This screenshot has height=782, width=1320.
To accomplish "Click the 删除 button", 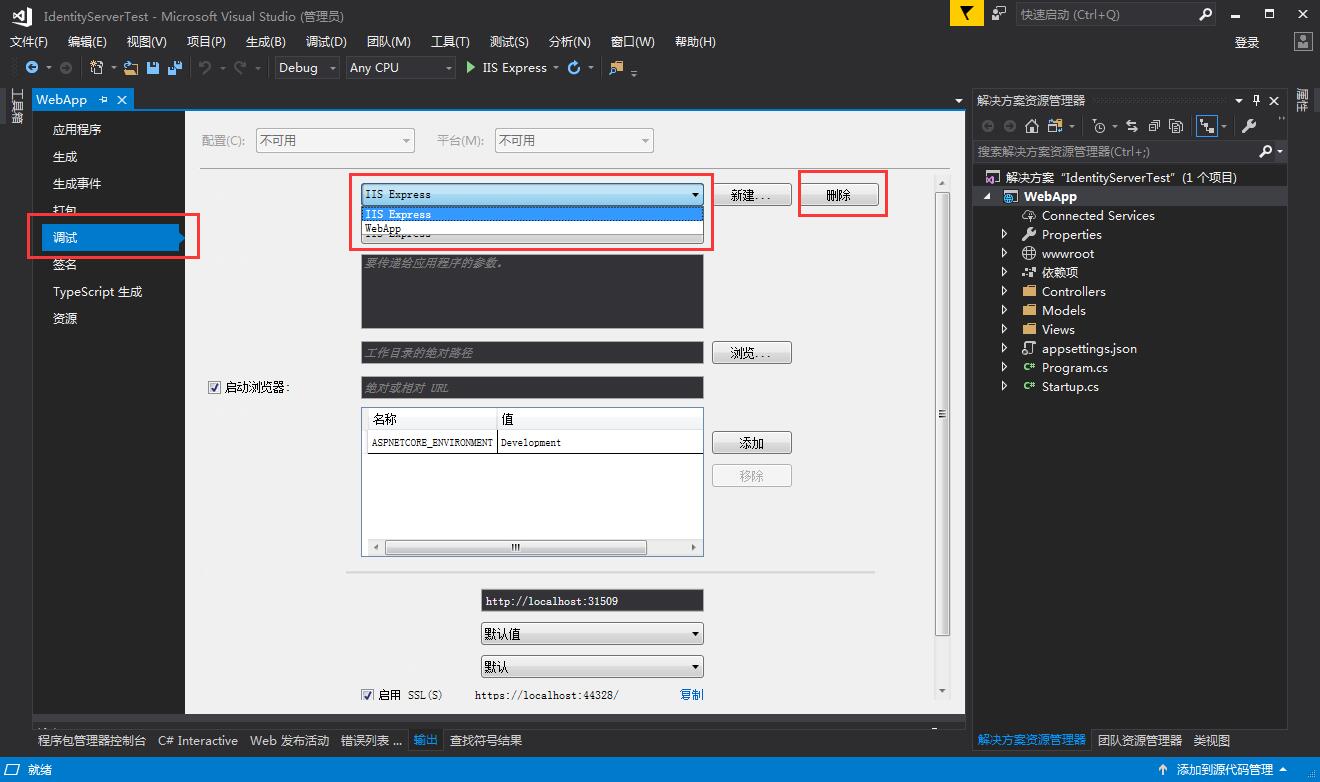I will (838, 196).
